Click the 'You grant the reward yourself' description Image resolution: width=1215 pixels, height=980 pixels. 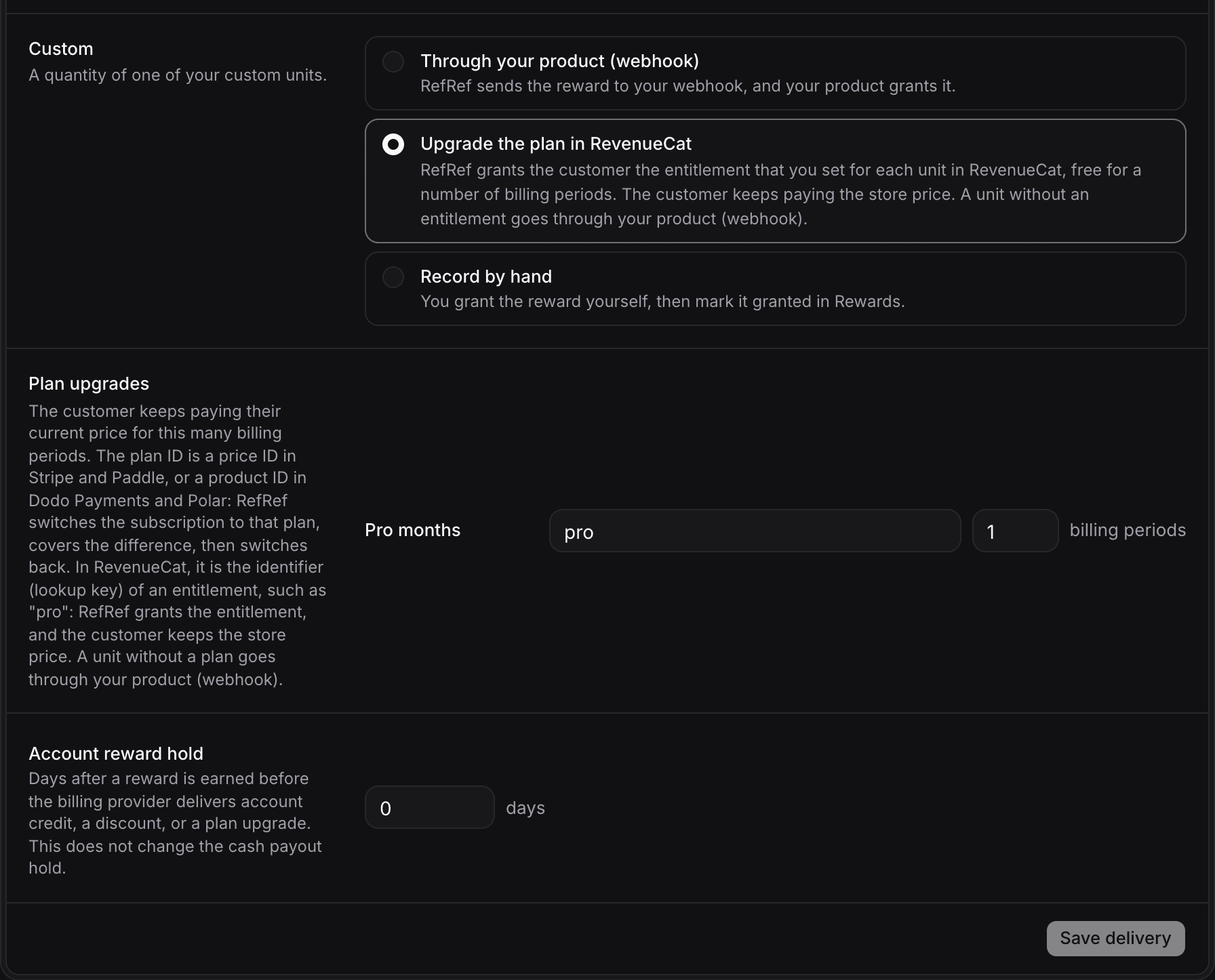pos(662,302)
